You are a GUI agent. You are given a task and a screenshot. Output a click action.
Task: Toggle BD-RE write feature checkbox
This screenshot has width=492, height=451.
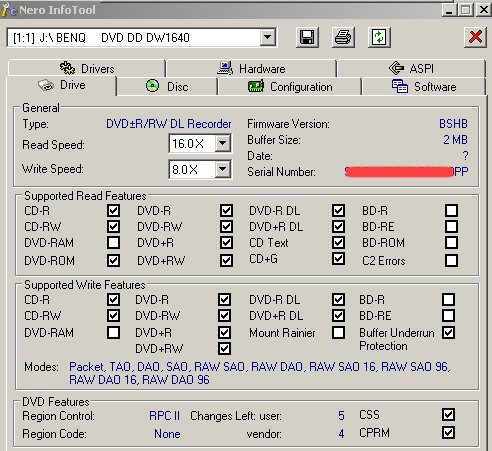pyautogui.click(x=448, y=315)
